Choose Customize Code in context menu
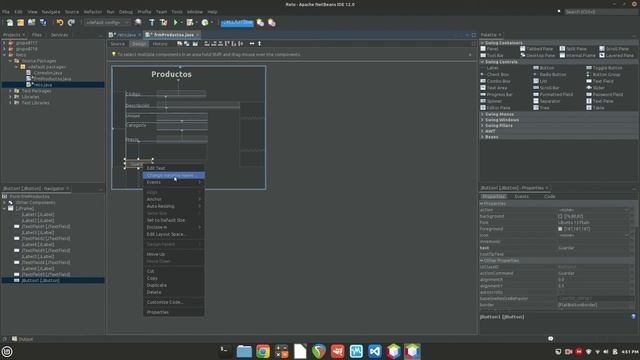640x360 pixels. [x=173, y=302]
